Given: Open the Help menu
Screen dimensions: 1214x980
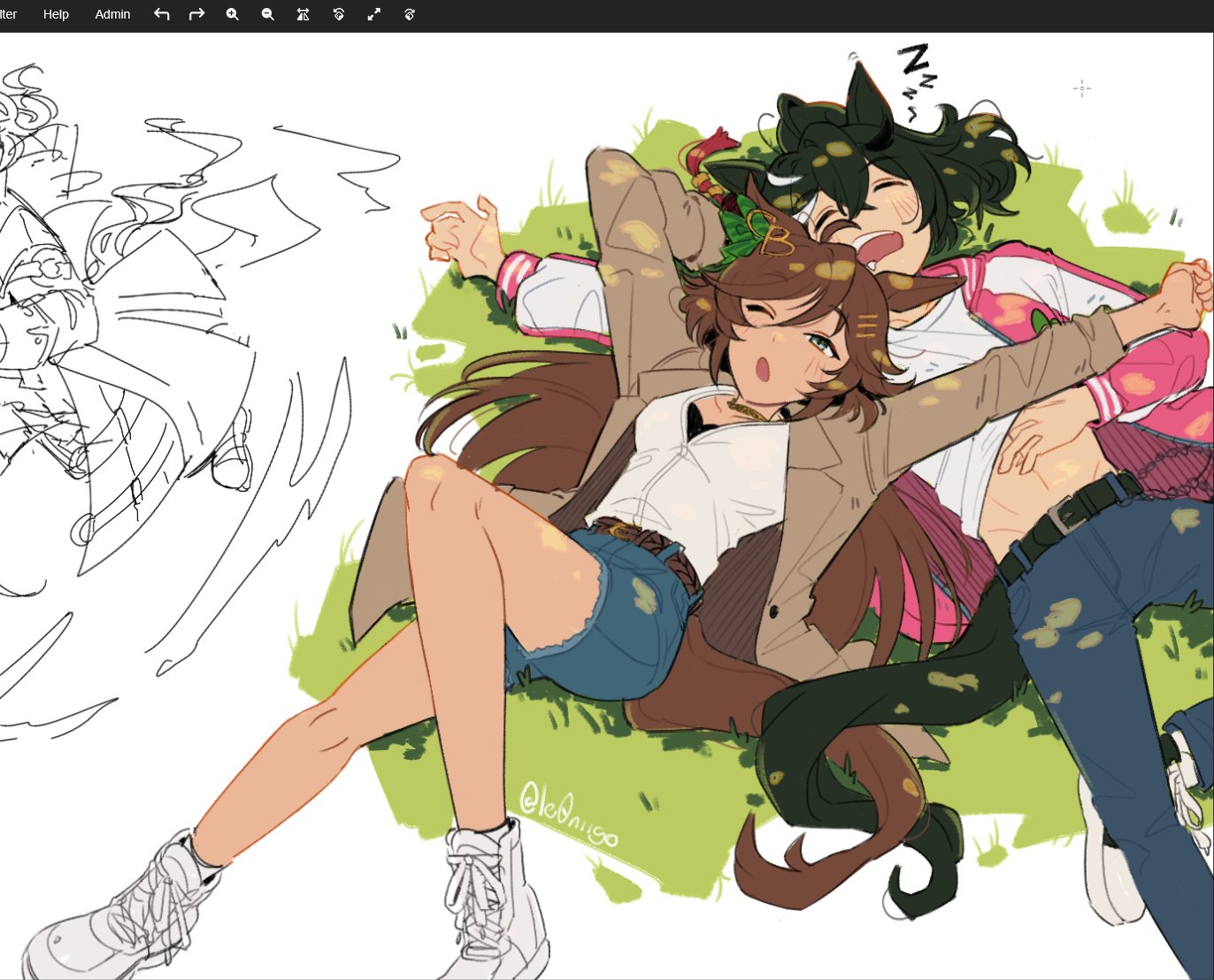Looking at the screenshot, I should (x=56, y=14).
